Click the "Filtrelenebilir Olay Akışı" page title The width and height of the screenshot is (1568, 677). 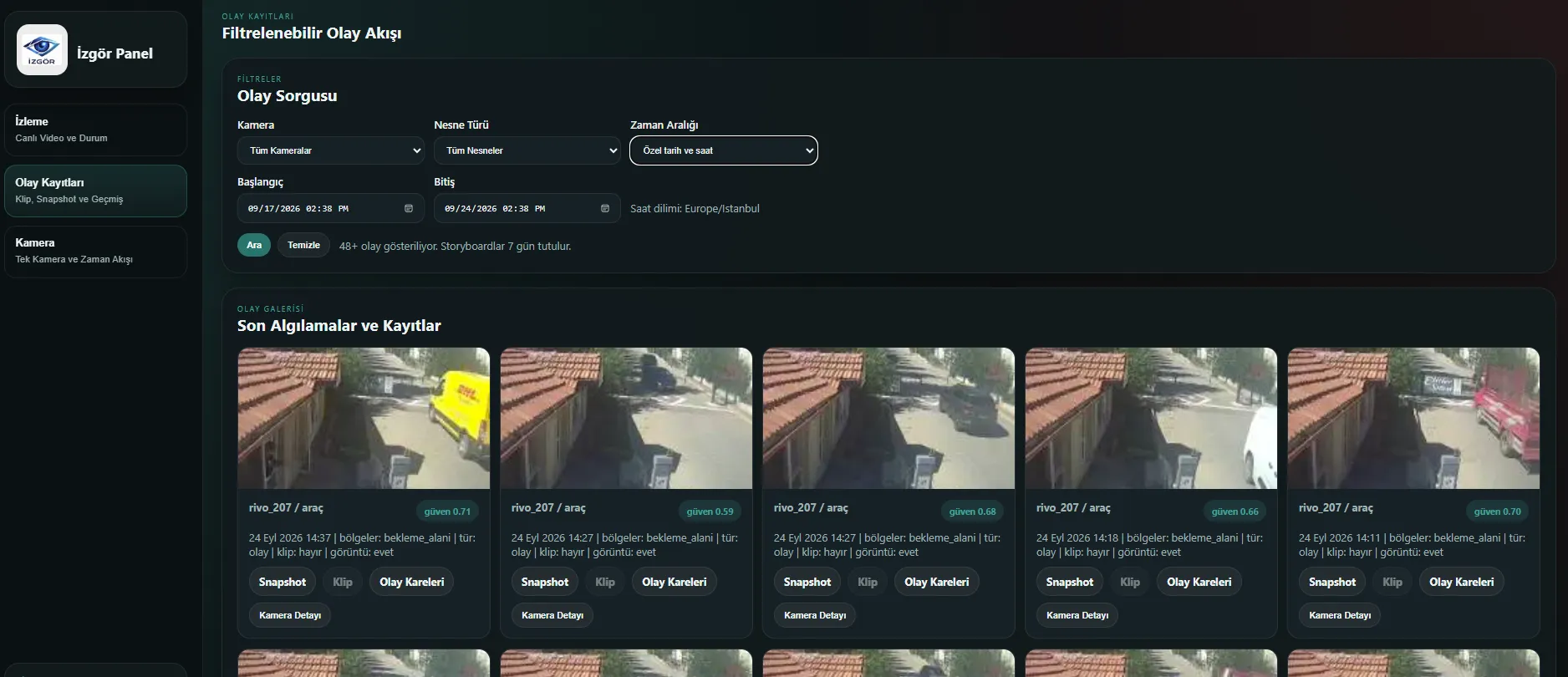[x=312, y=33]
